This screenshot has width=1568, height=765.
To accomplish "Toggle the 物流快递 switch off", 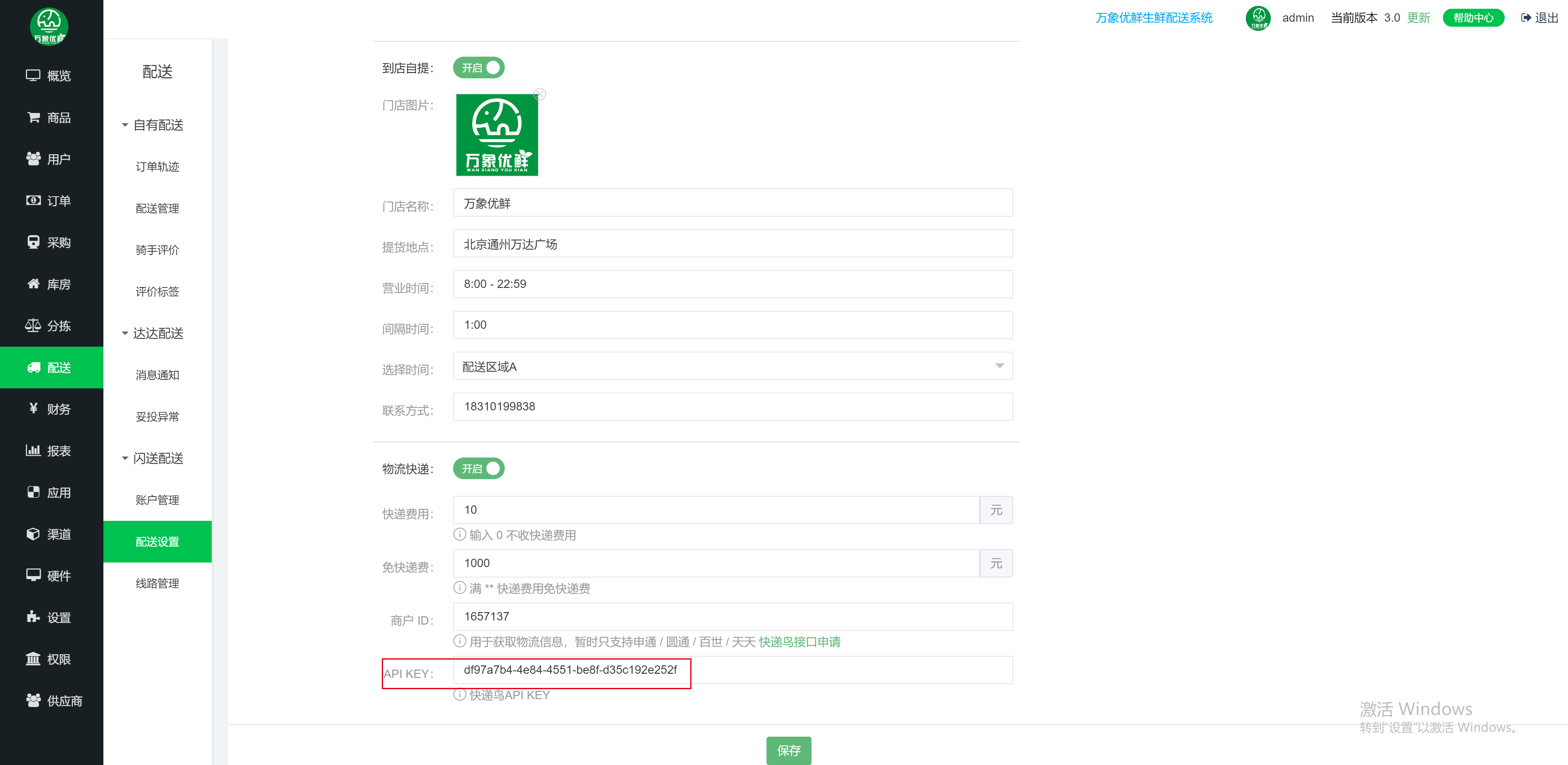I will tap(478, 468).
